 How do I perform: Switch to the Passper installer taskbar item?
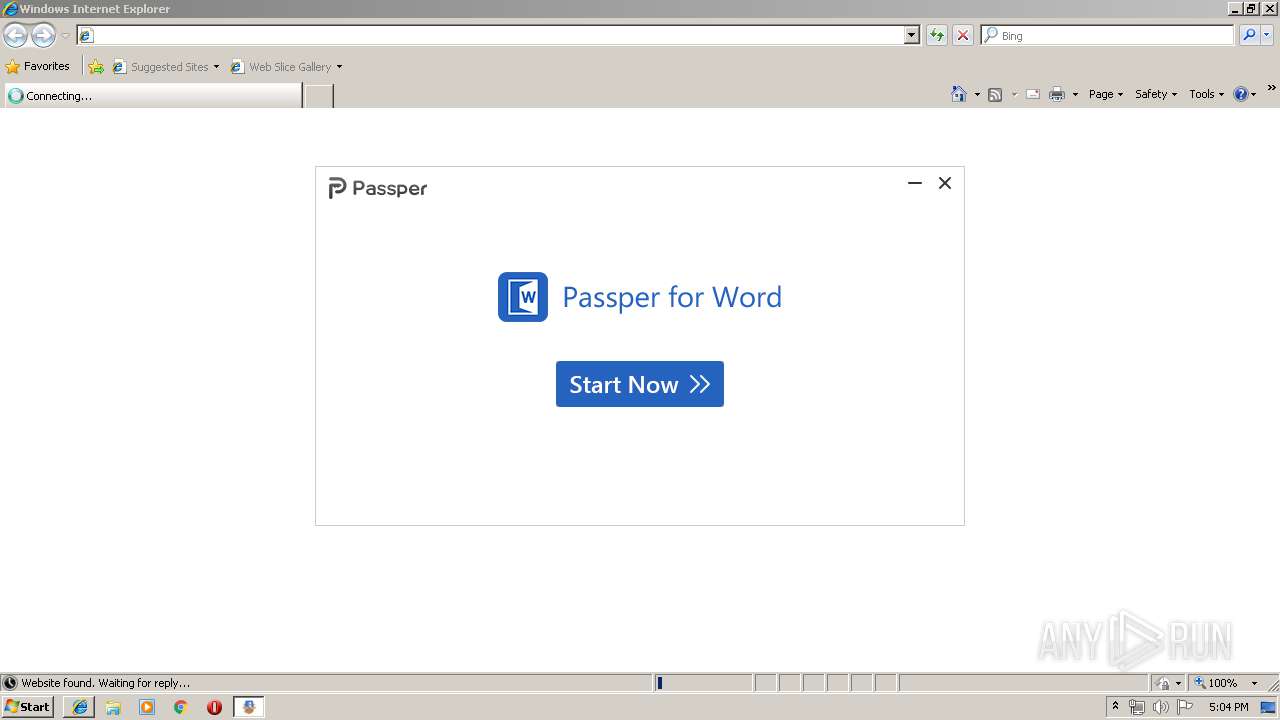(x=248, y=707)
